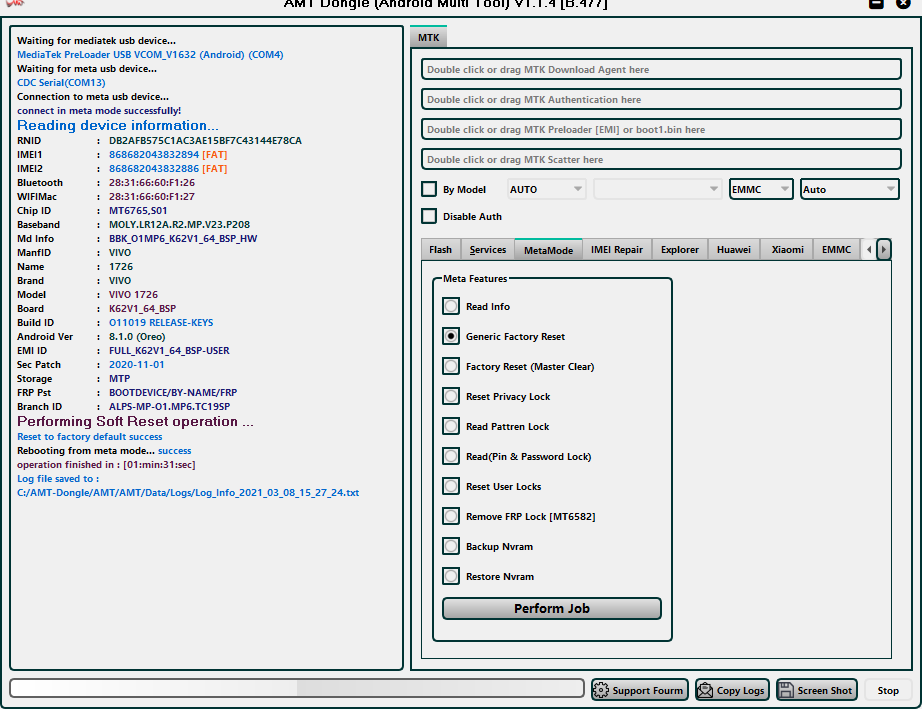Viewport: 922px width, 709px height.
Task: Click the Chip ID value MT6765,S01
Action: [138, 210]
